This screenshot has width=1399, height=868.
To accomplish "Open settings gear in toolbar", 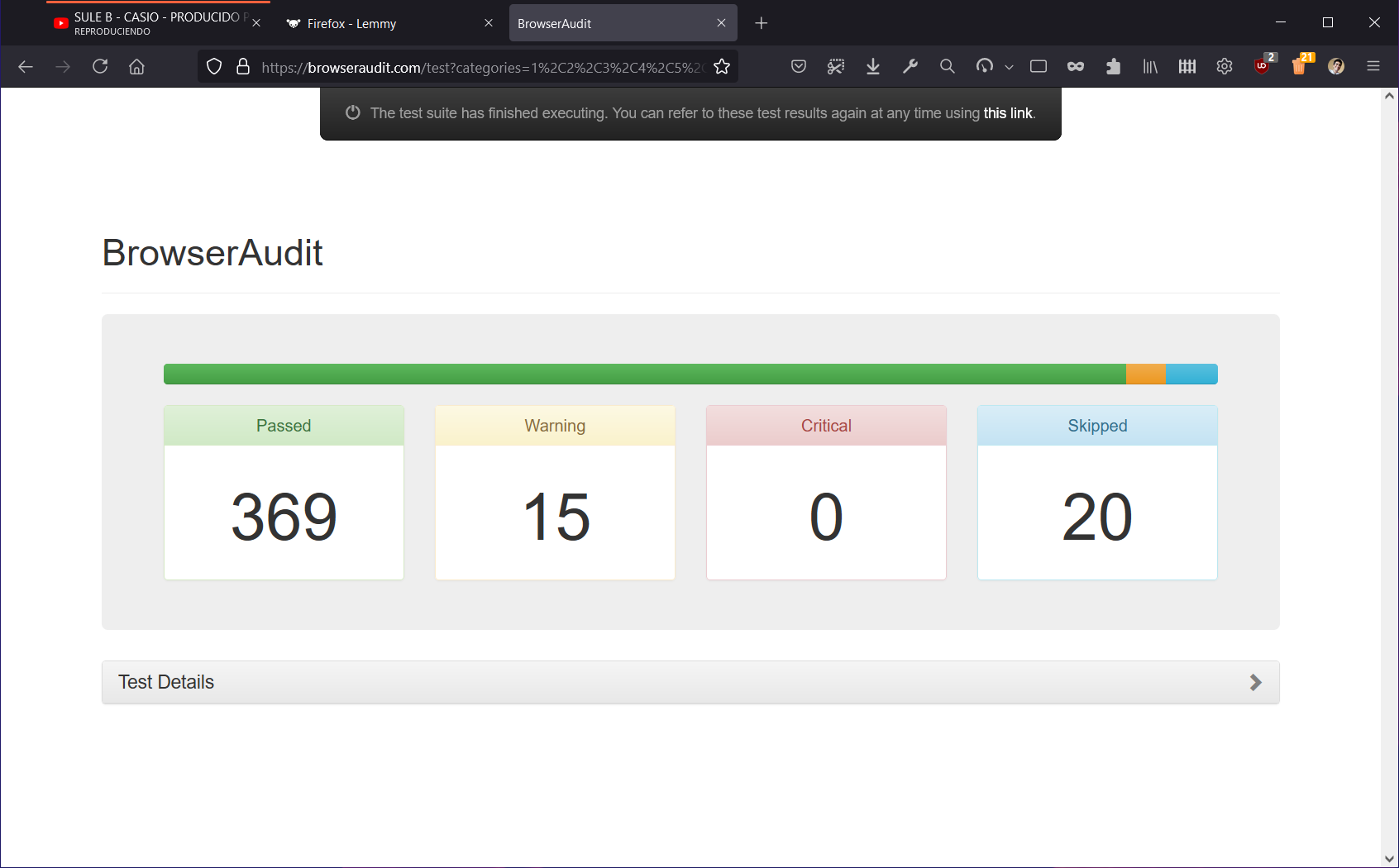I will [x=1225, y=67].
